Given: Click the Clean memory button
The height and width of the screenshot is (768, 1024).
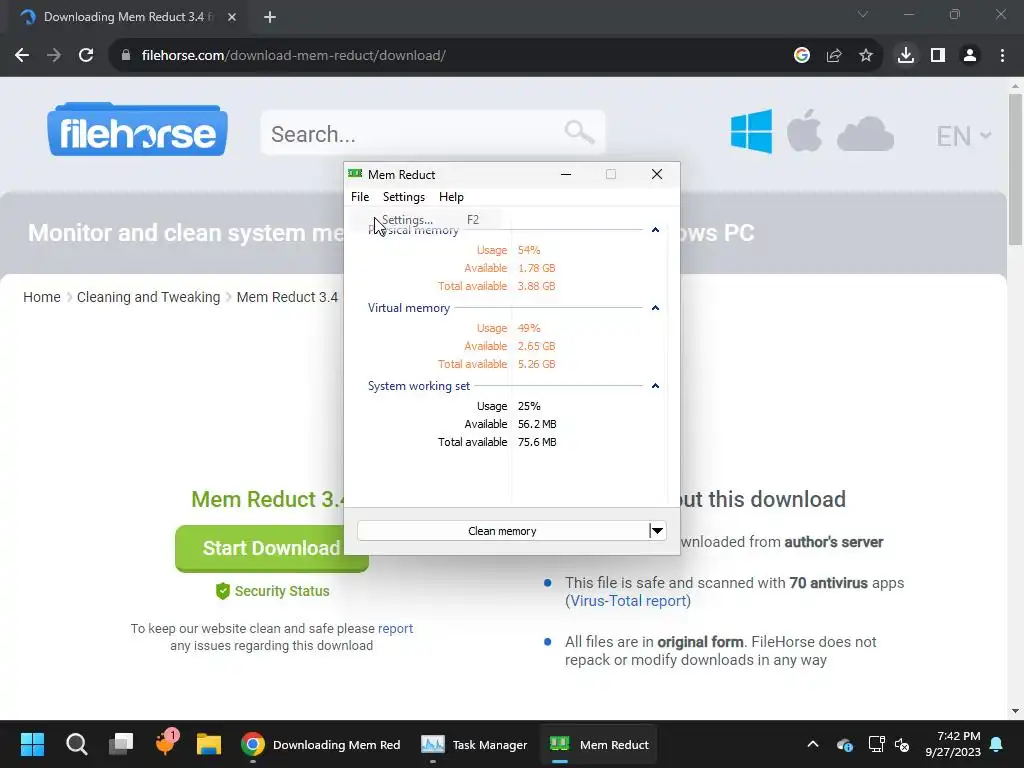Looking at the screenshot, I should click(x=502, y=531).
